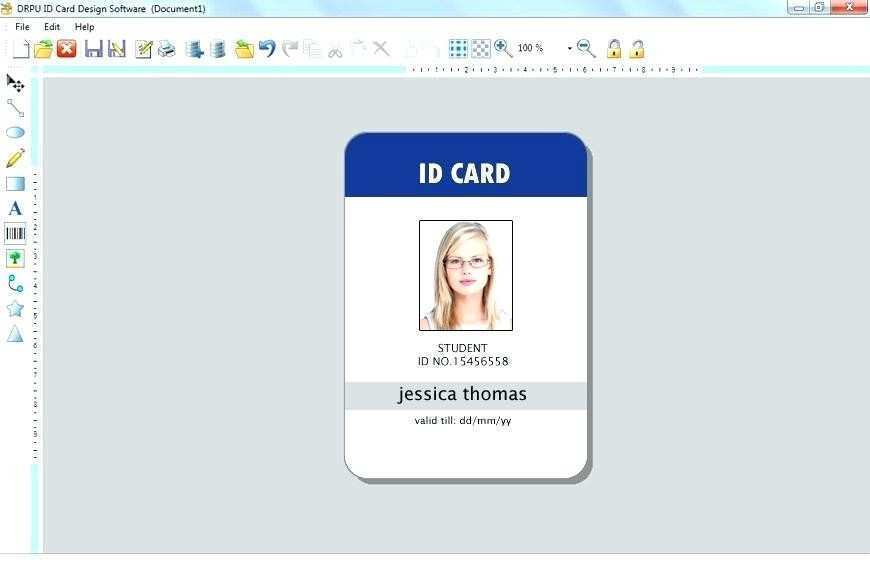Save the document with floppy icon

point(93,49)
